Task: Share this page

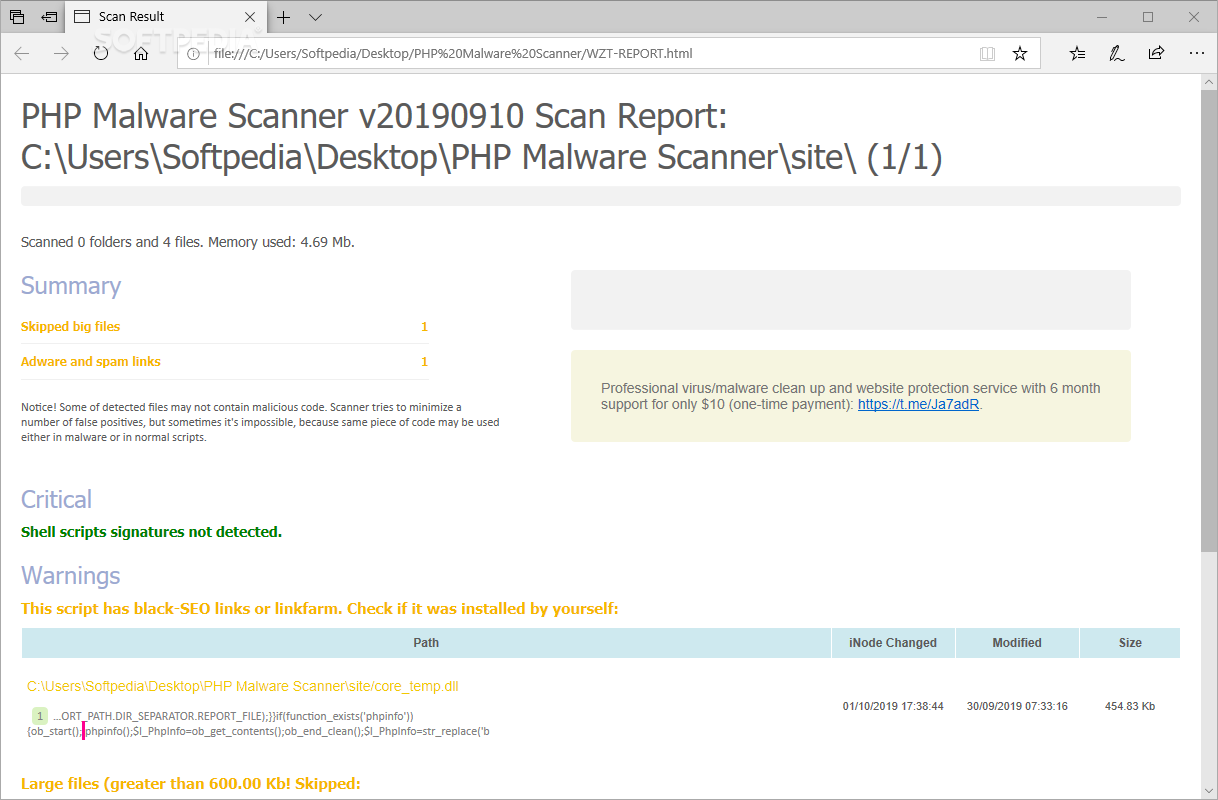Action: (1156, 54)
